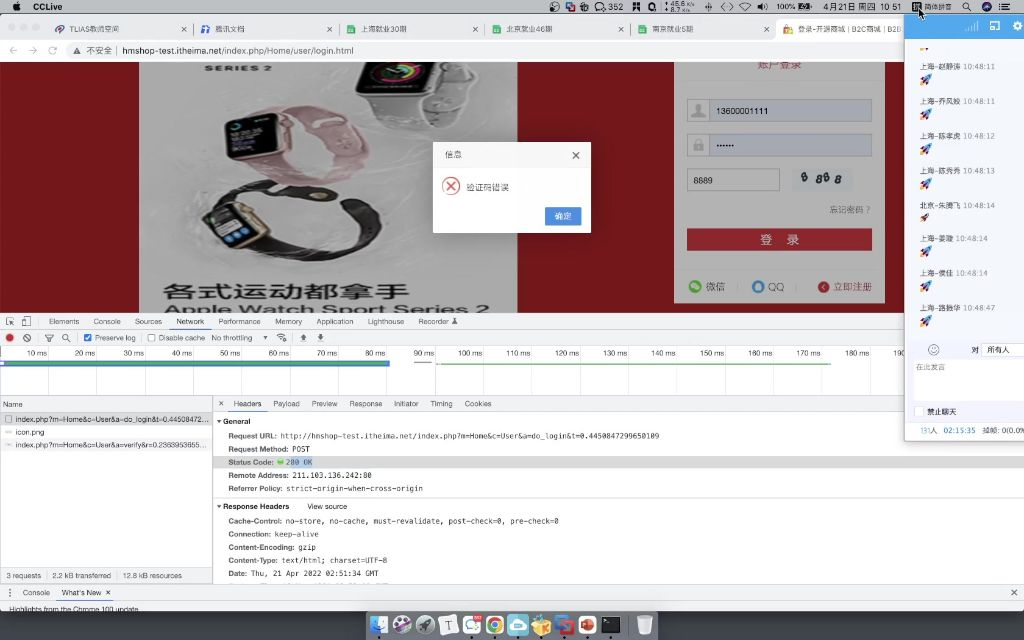Check the 禁止聊天 checkbox
Screen dimensions: 1024x640
920,411
